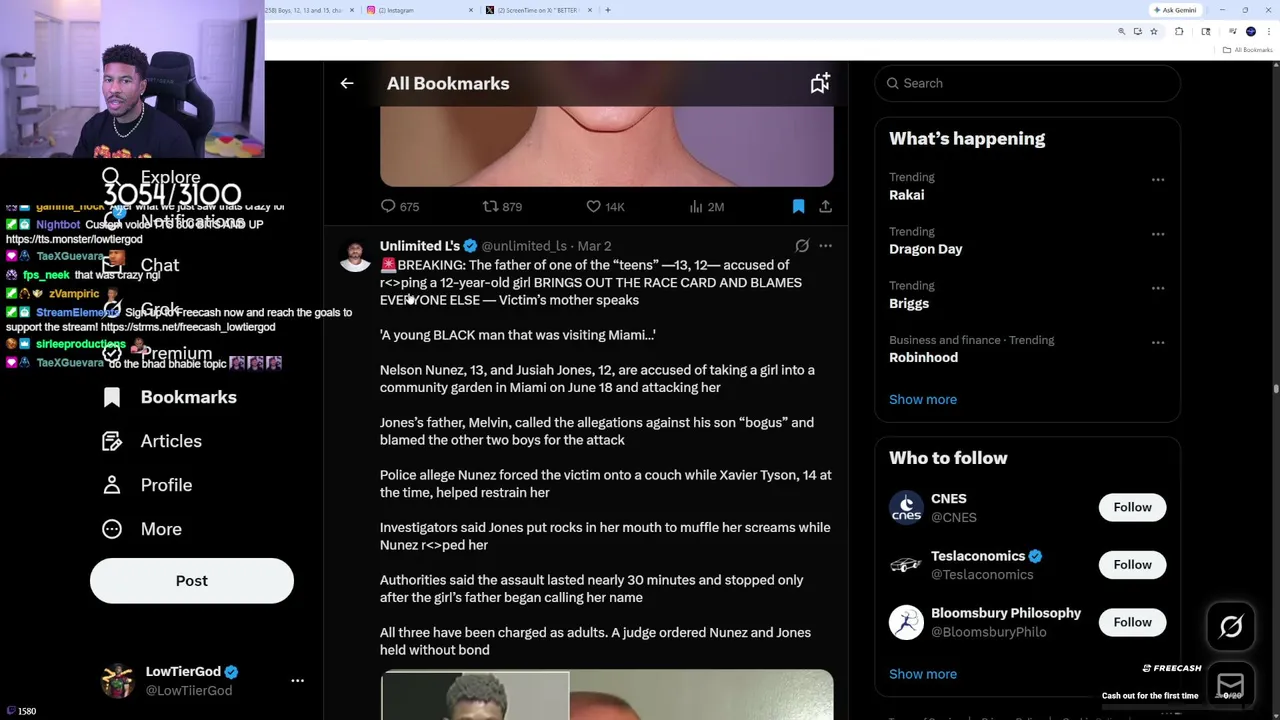Click the zoom magnifier icon in address bar

click(1122, 32)
